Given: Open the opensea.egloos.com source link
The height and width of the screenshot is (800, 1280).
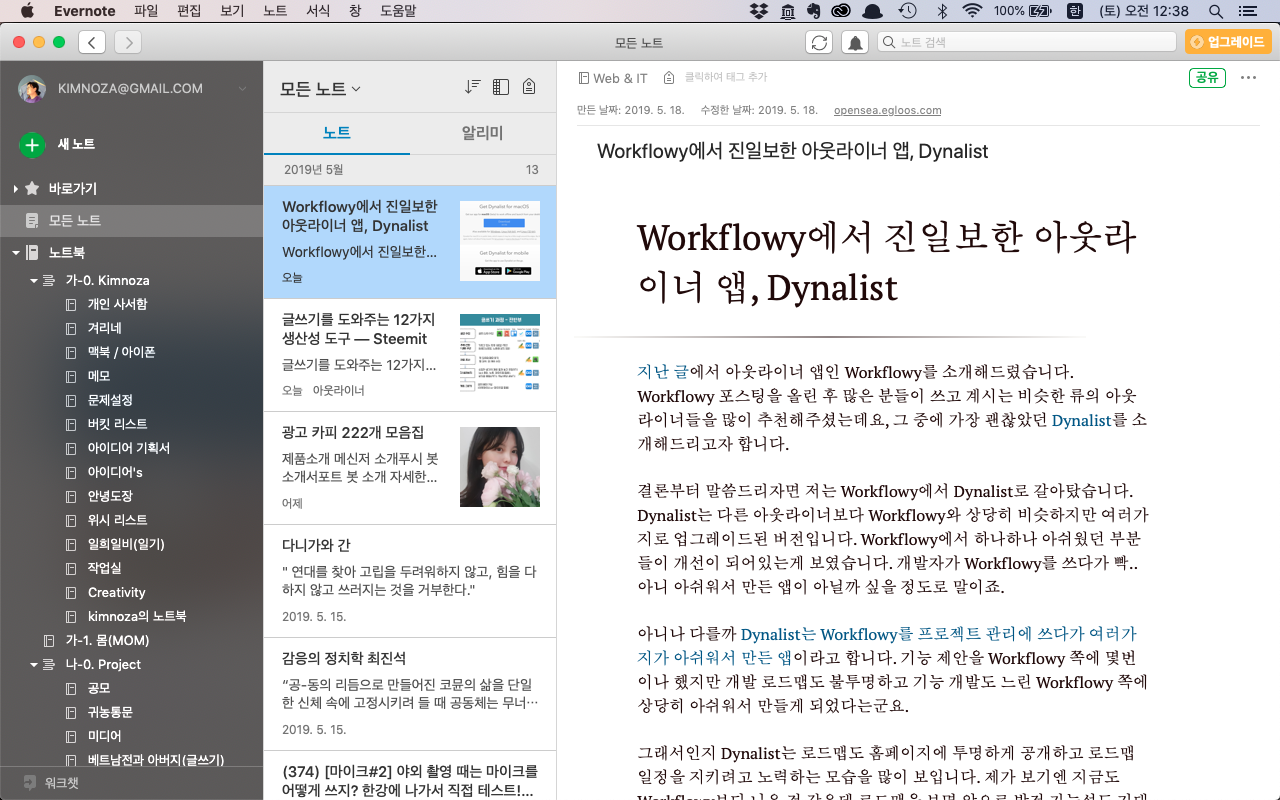Looking at the screenshot, I should [887, 110].
